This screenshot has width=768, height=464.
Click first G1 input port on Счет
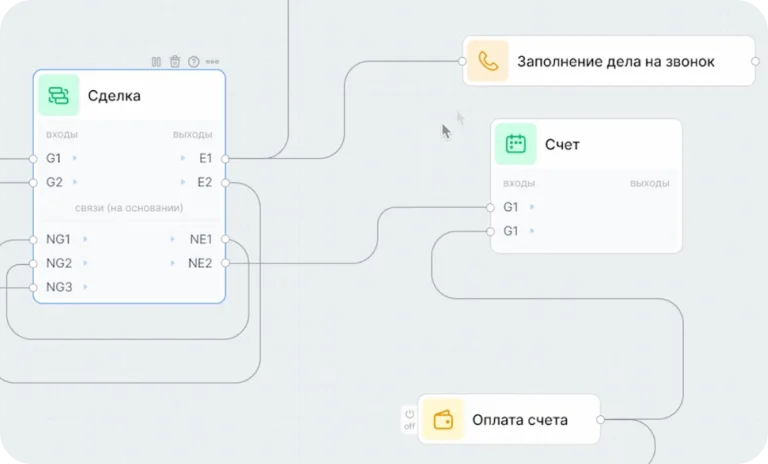490,207
